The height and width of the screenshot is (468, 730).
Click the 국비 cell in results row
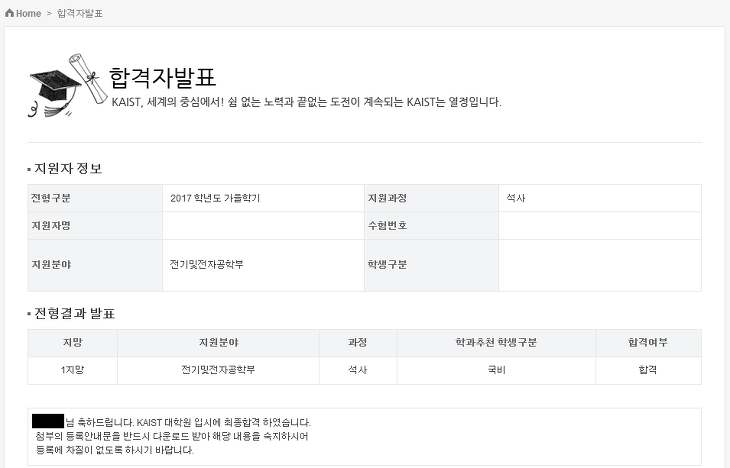point(496,370)
